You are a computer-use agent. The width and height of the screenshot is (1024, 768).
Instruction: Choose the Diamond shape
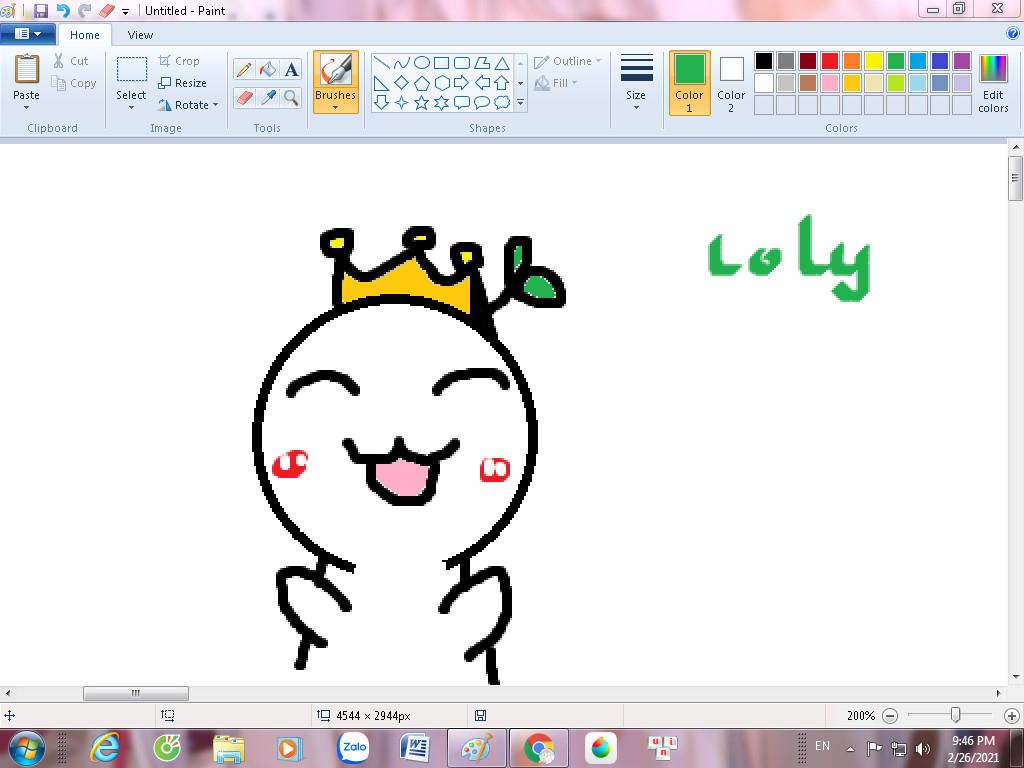click(402, 83)
